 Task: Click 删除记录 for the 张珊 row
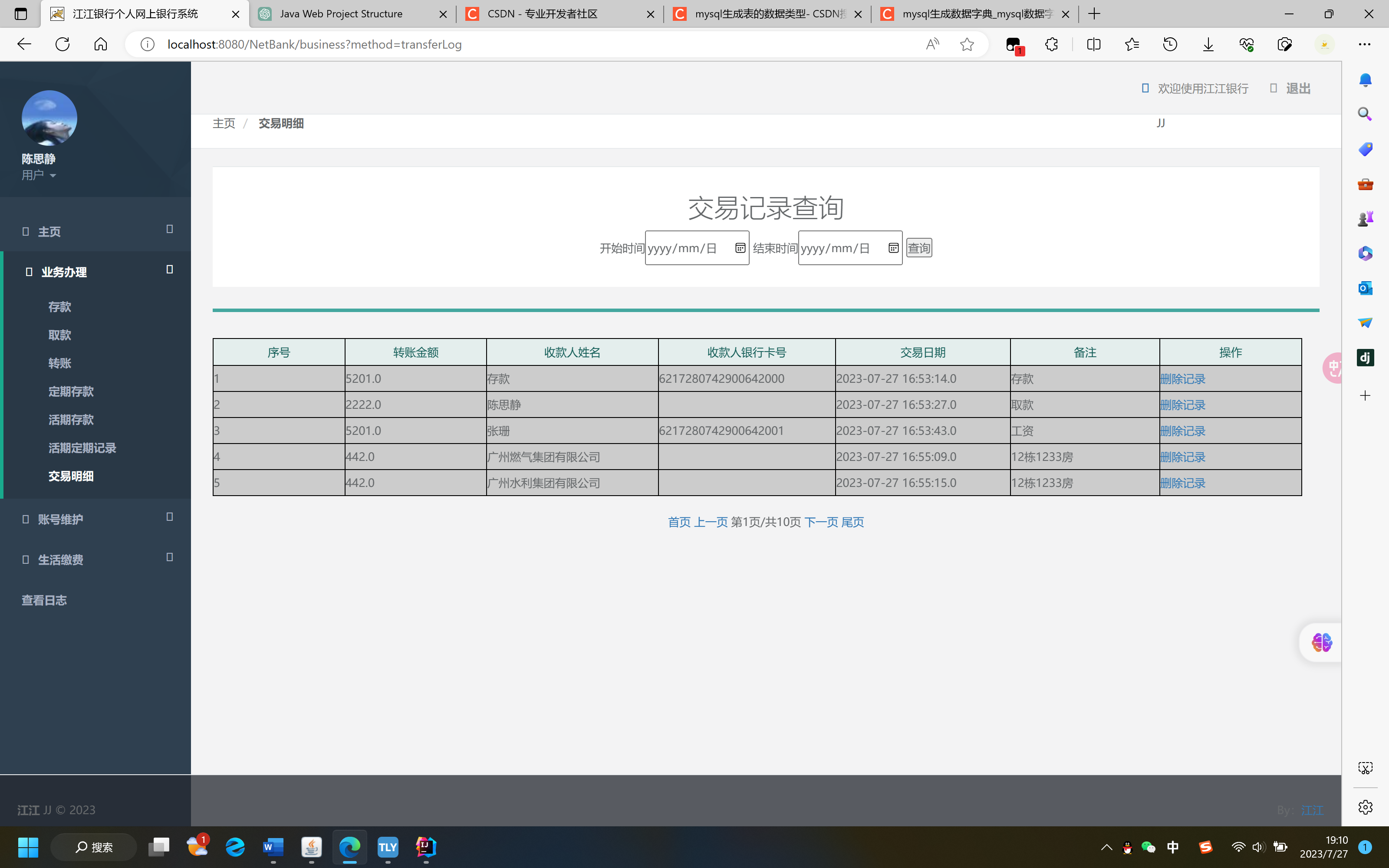coord(1182,431)
